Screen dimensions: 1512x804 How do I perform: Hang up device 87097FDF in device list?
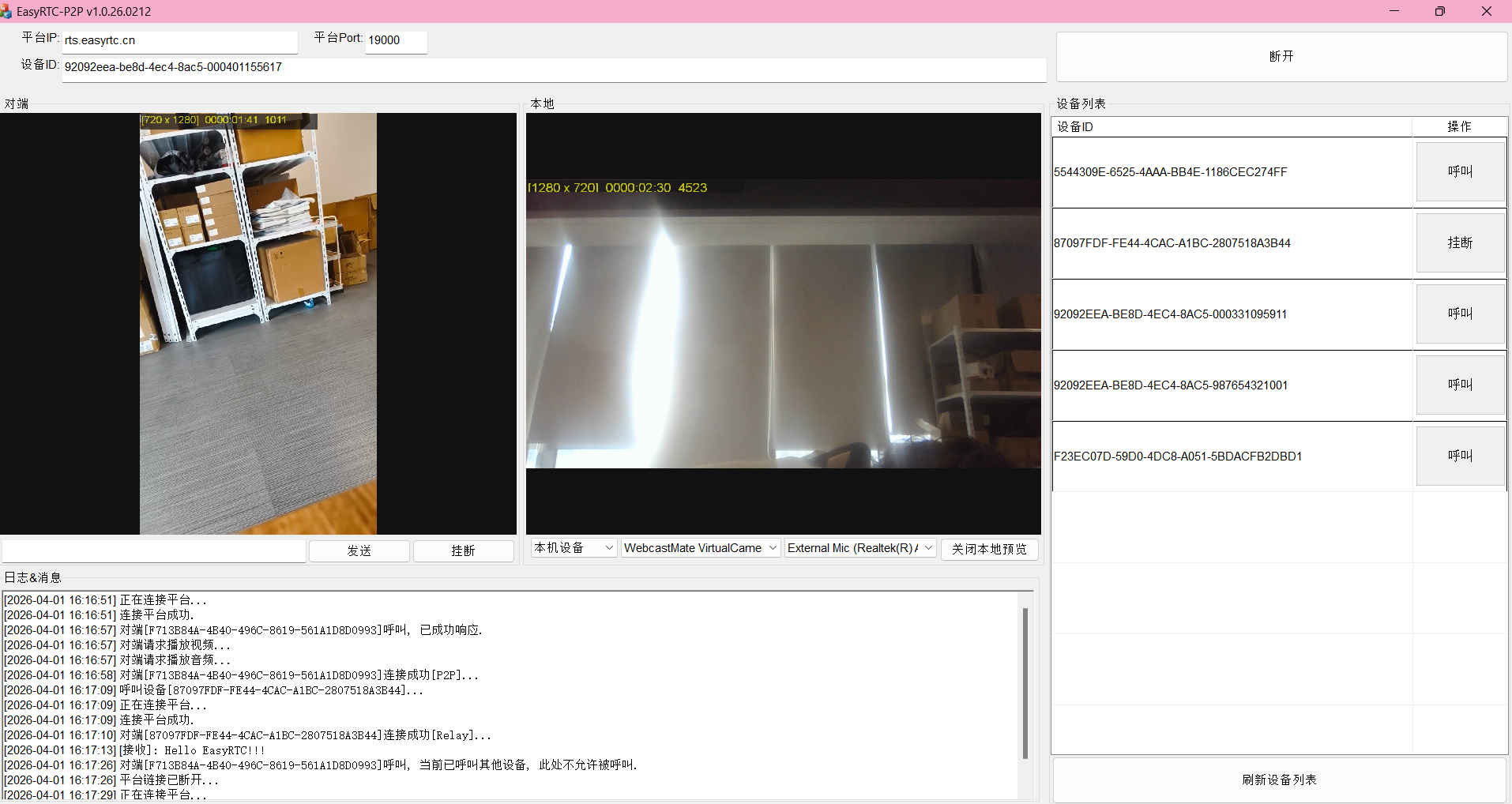click(1459, 242)
